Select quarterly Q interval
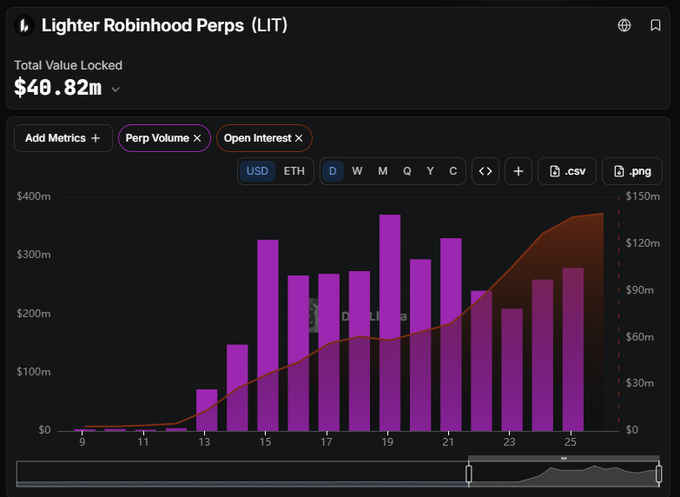Image resolution: width=680 pixels, height=497 pixels. (x=407, y=171)
